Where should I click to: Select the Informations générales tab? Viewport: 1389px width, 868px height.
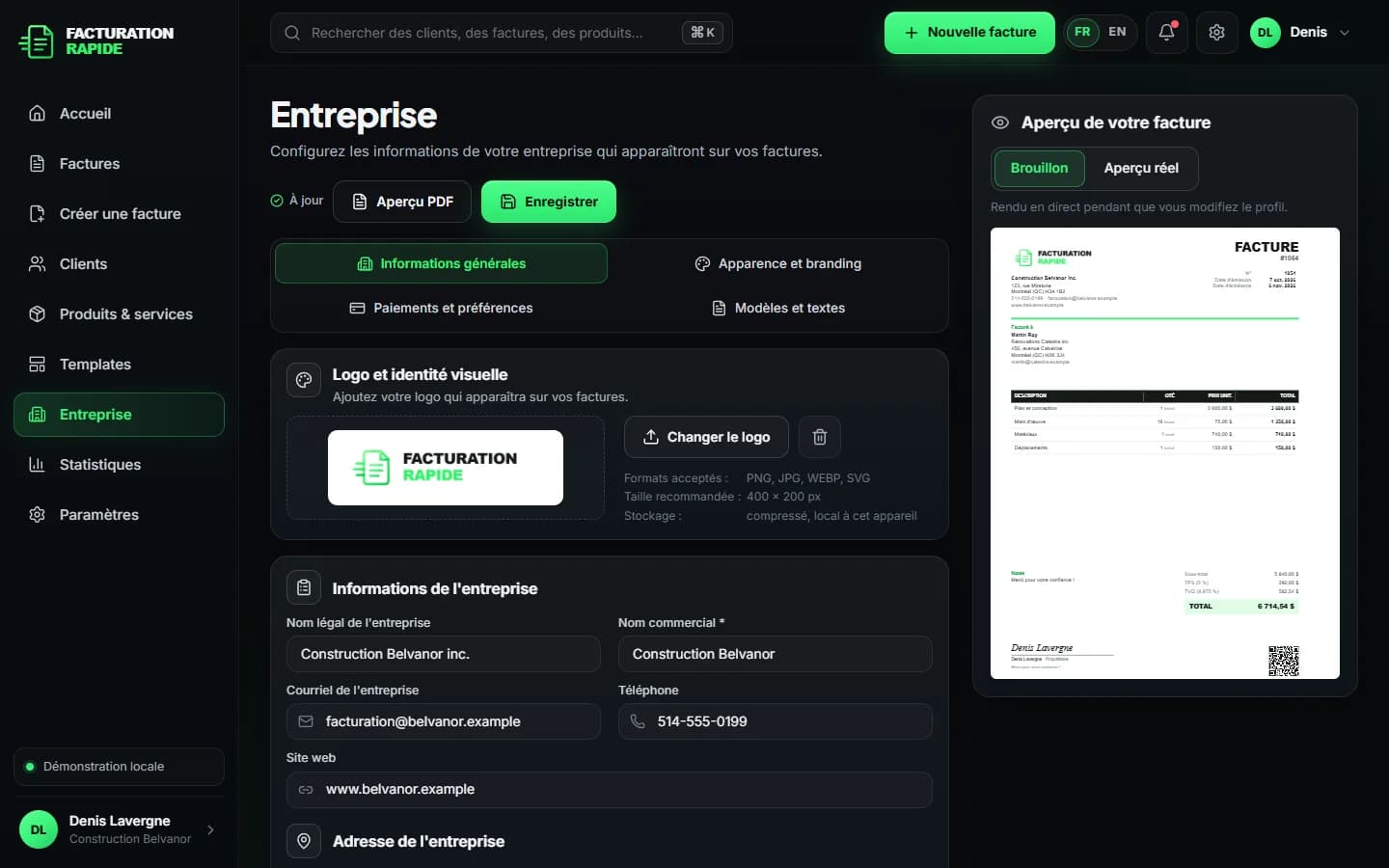point(441,263)
